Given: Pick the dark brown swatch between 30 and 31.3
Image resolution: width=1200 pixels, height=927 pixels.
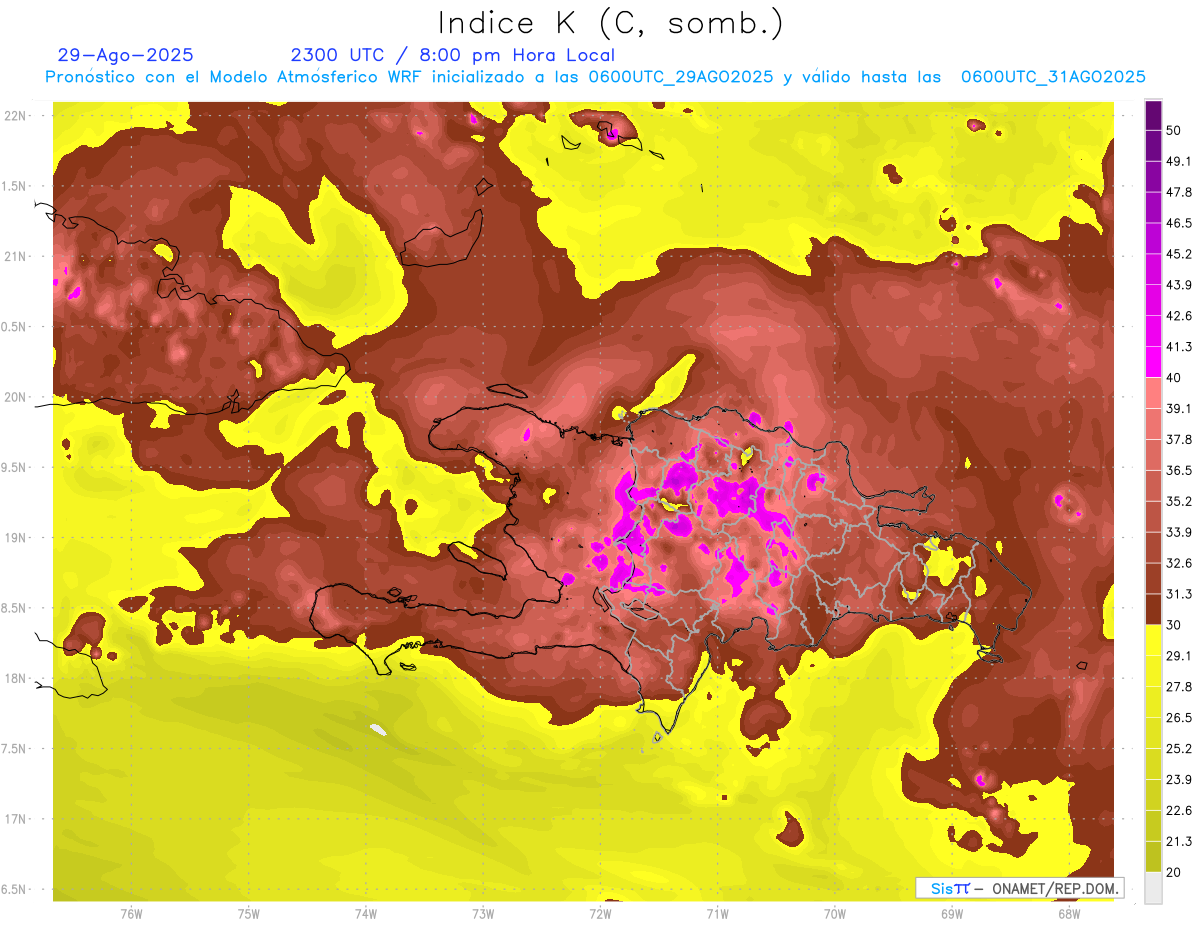Looking at the screenshot, I should tap(1154, 609).
